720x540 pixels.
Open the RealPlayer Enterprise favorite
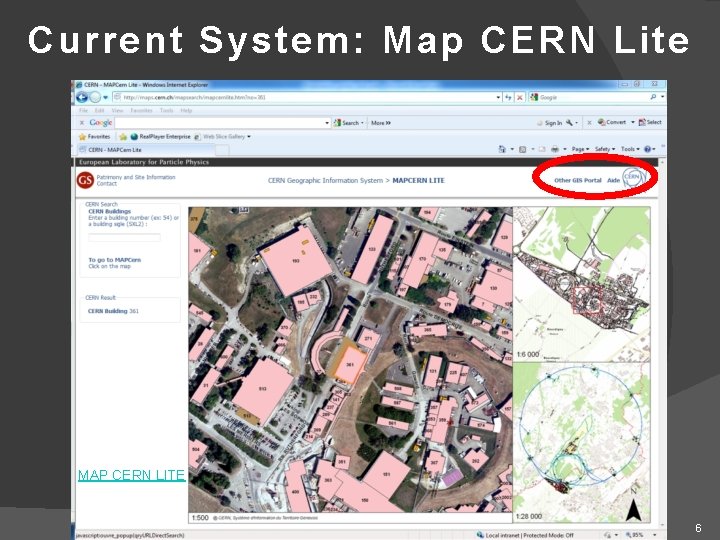click(x=160, y=136)
